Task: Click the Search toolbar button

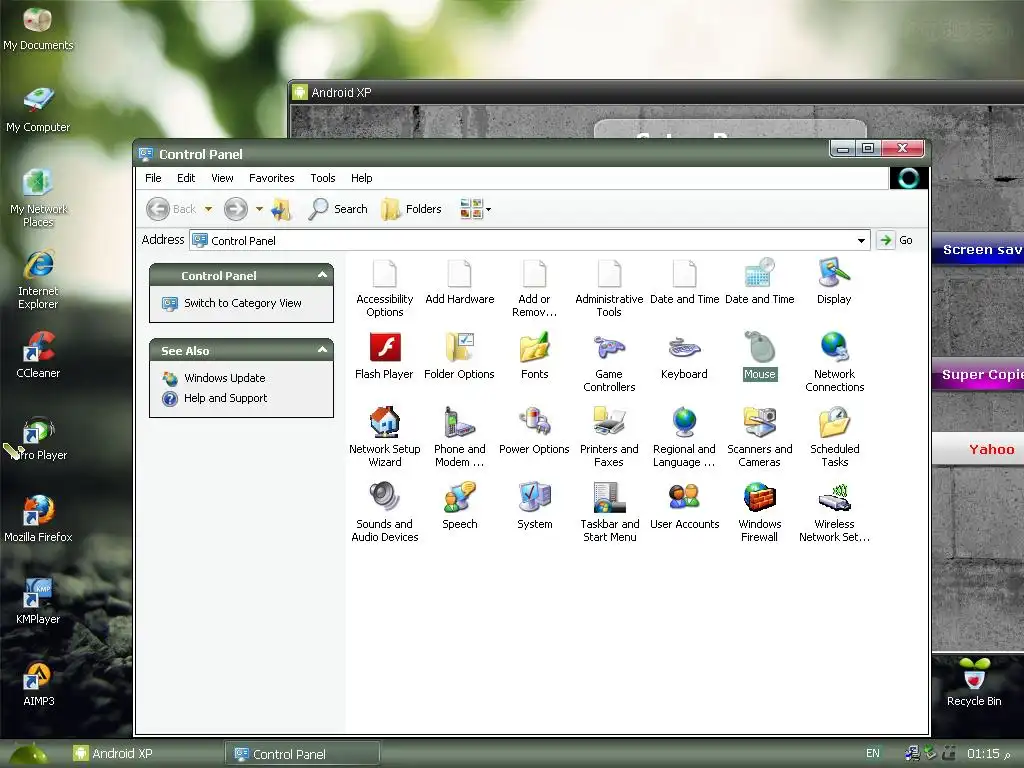Action: point(338,209)
